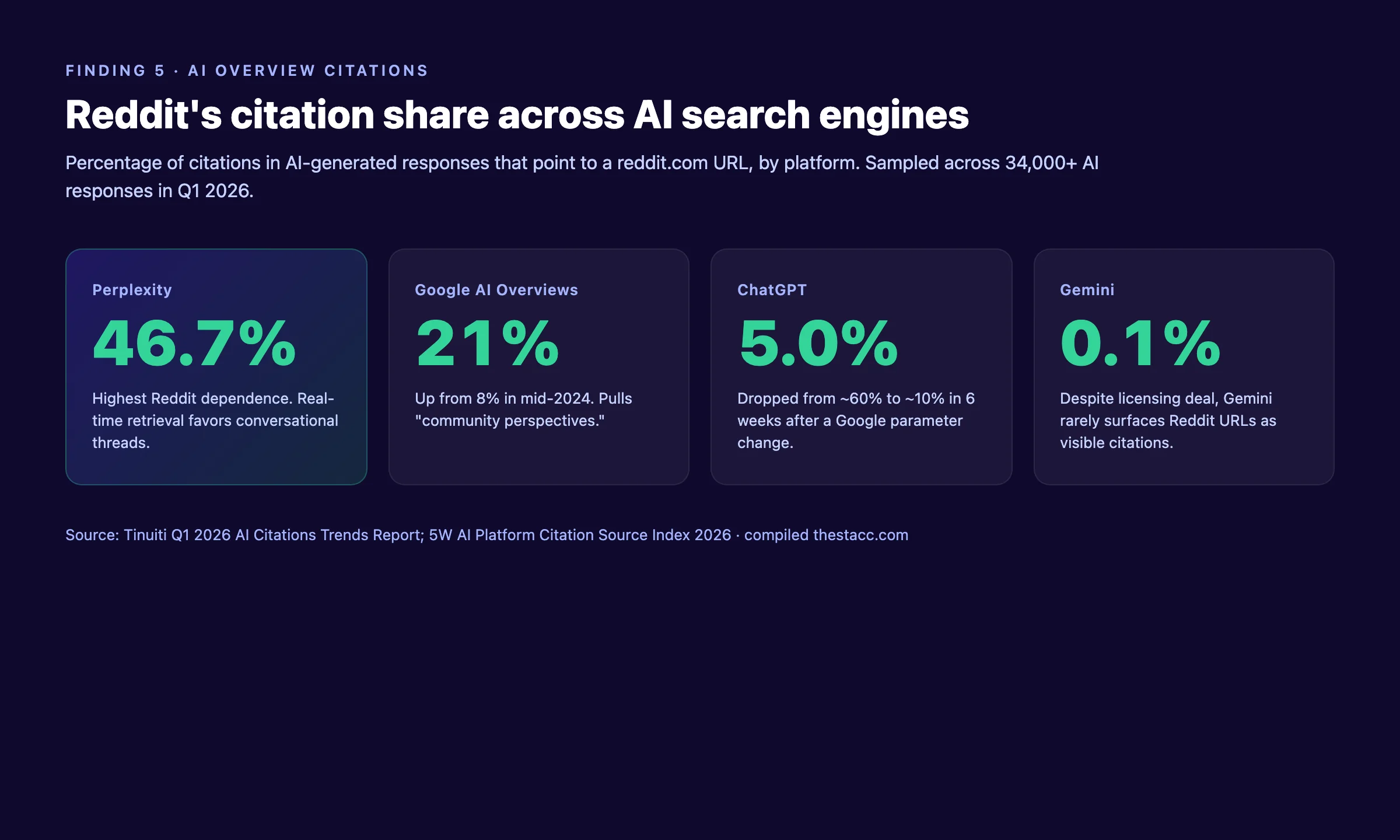
Task: Click the 'Up from 8% in mid-2024' description
Action: coord(523,409)
